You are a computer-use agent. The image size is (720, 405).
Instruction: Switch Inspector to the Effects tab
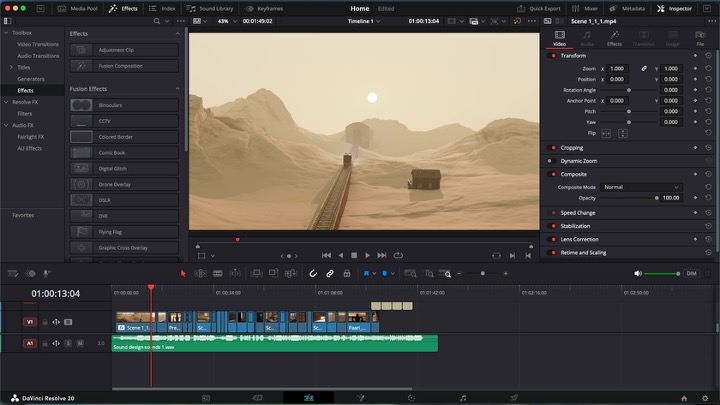pyautogui.click(x=614, y=39)
